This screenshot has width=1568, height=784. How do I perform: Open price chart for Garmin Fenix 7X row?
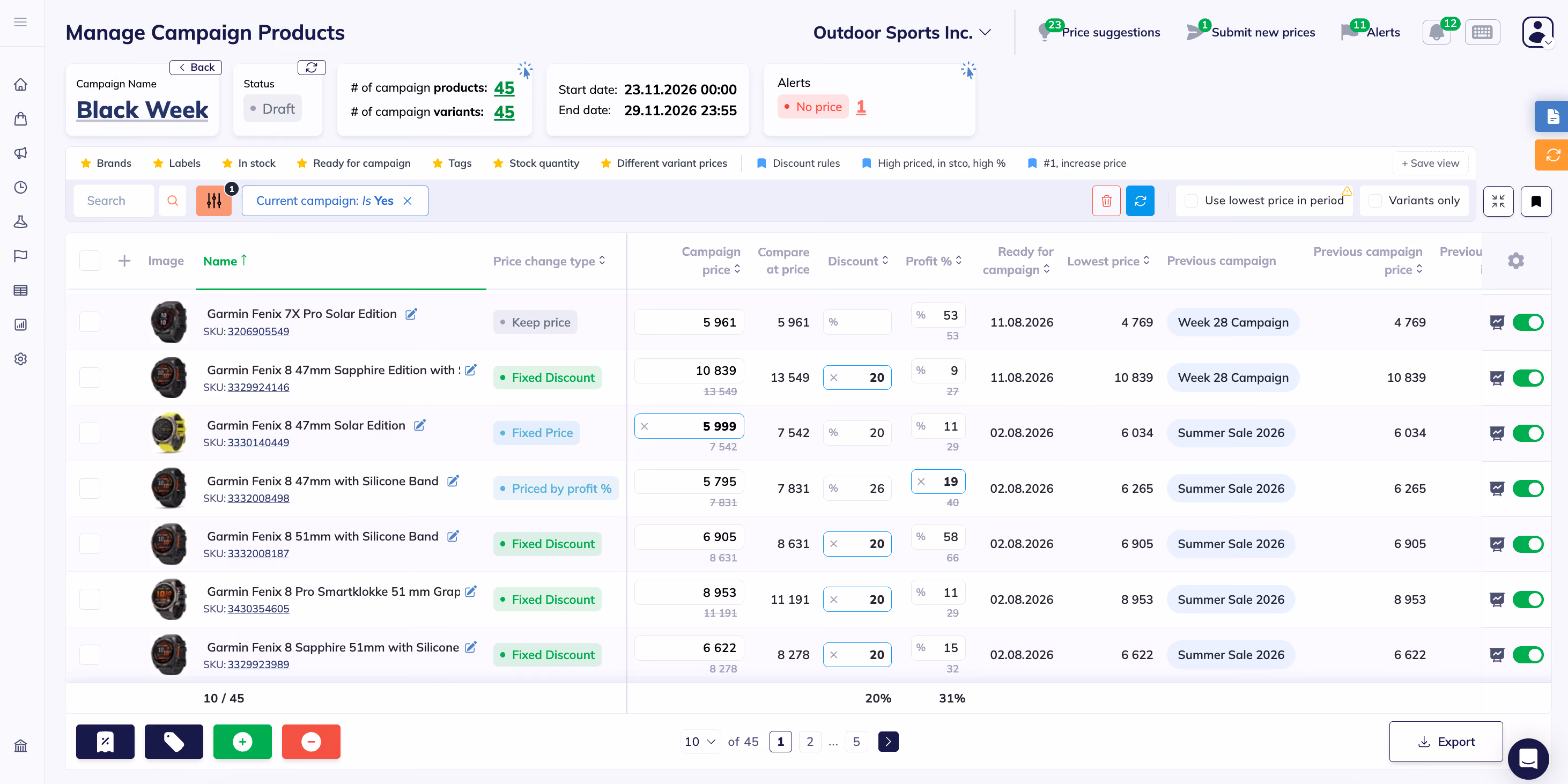(x=1497, y=323)
